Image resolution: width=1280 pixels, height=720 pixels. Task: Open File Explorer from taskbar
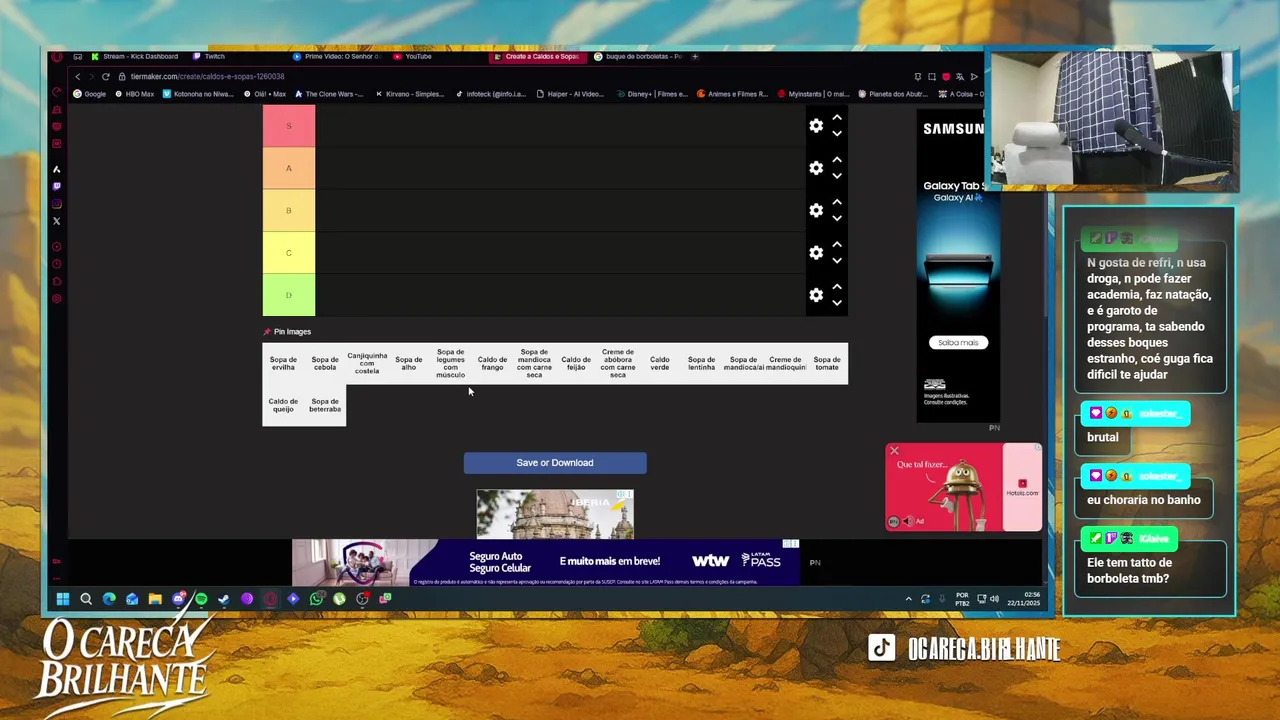[x=155, y=599]
